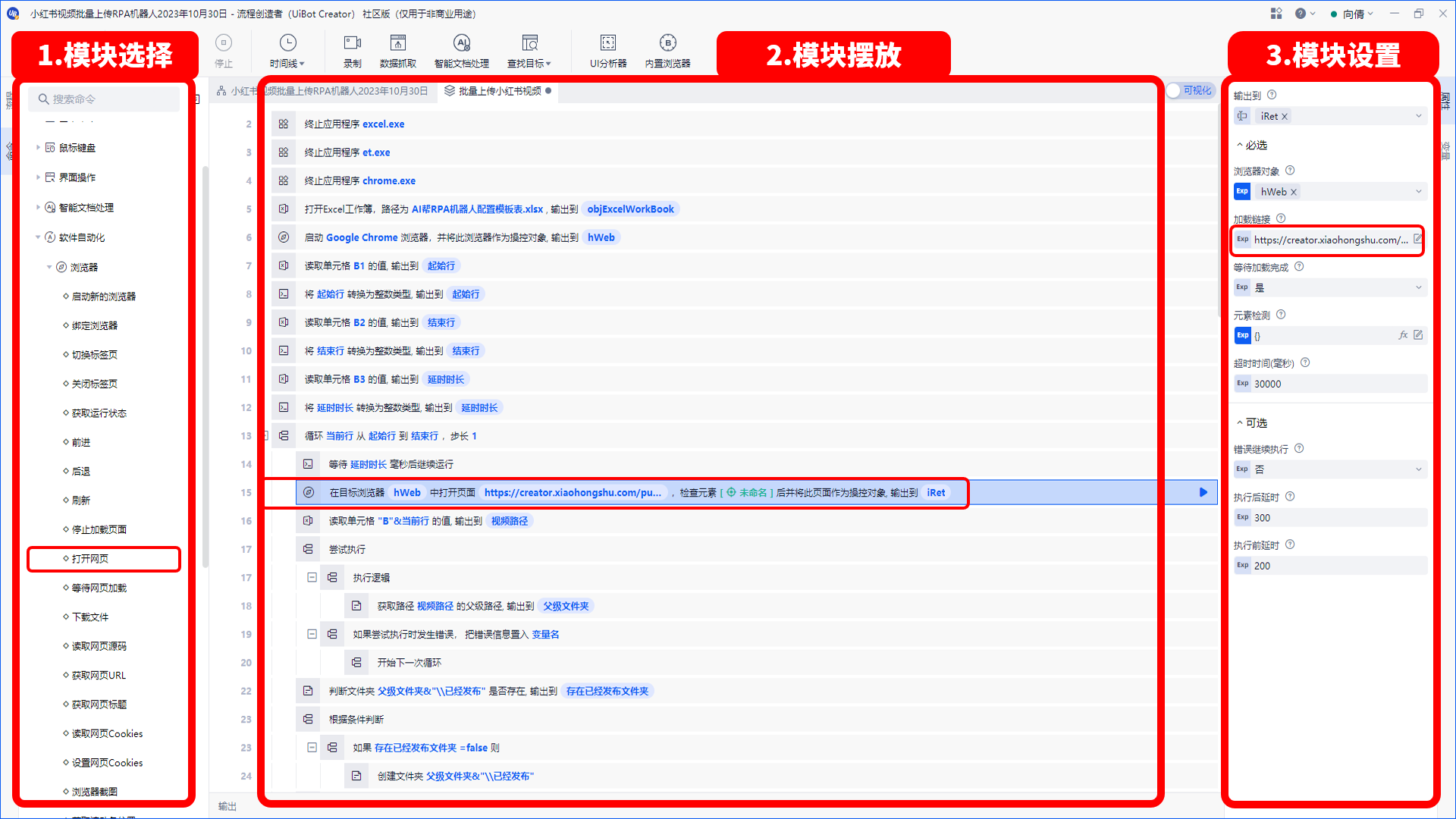1456x819 pixels.
Task: Click the 停止 stop icon in toolbar
Action: (x=224, y=43)
